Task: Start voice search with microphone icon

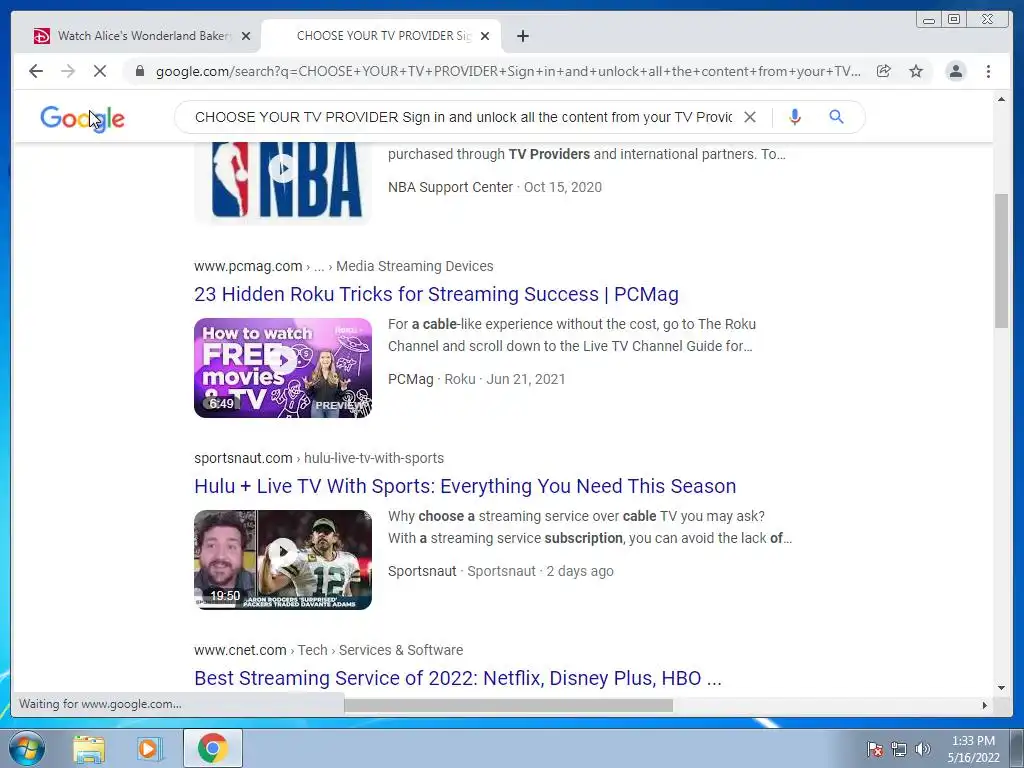Action: pos(795,117)
